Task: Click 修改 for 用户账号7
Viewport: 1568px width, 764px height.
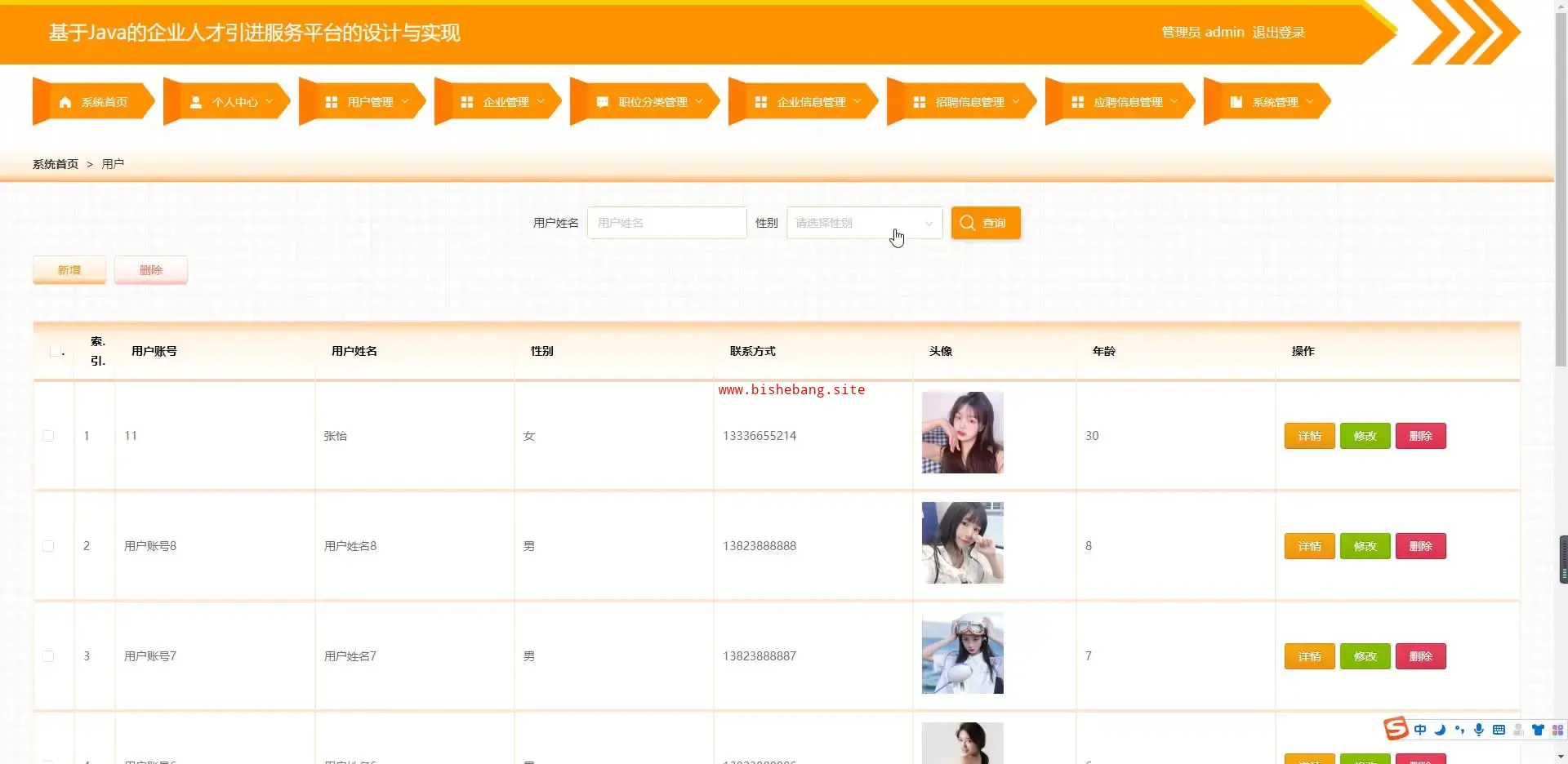Action: point(1365,656)
